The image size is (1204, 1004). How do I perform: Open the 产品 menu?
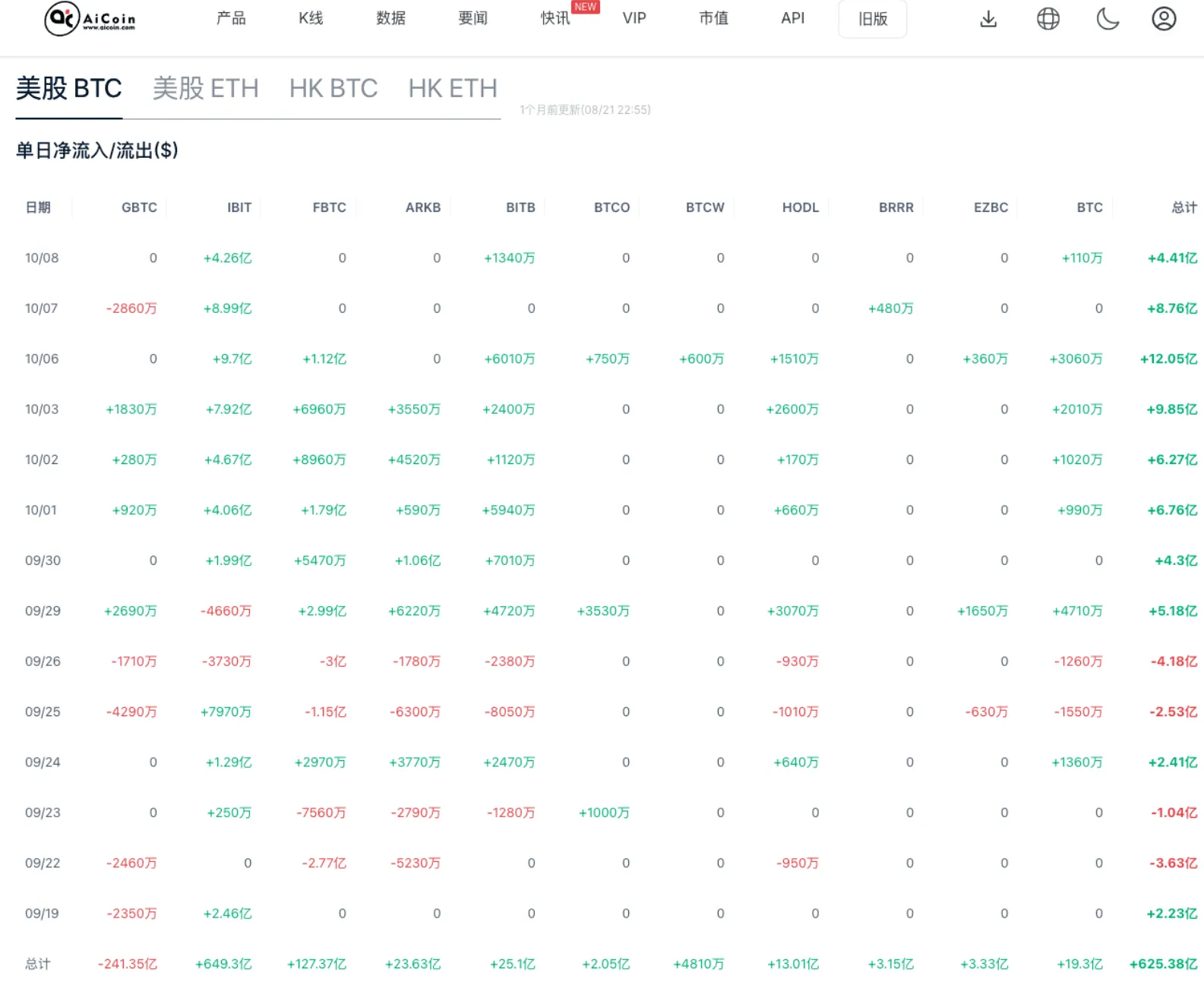click(231, 18)
